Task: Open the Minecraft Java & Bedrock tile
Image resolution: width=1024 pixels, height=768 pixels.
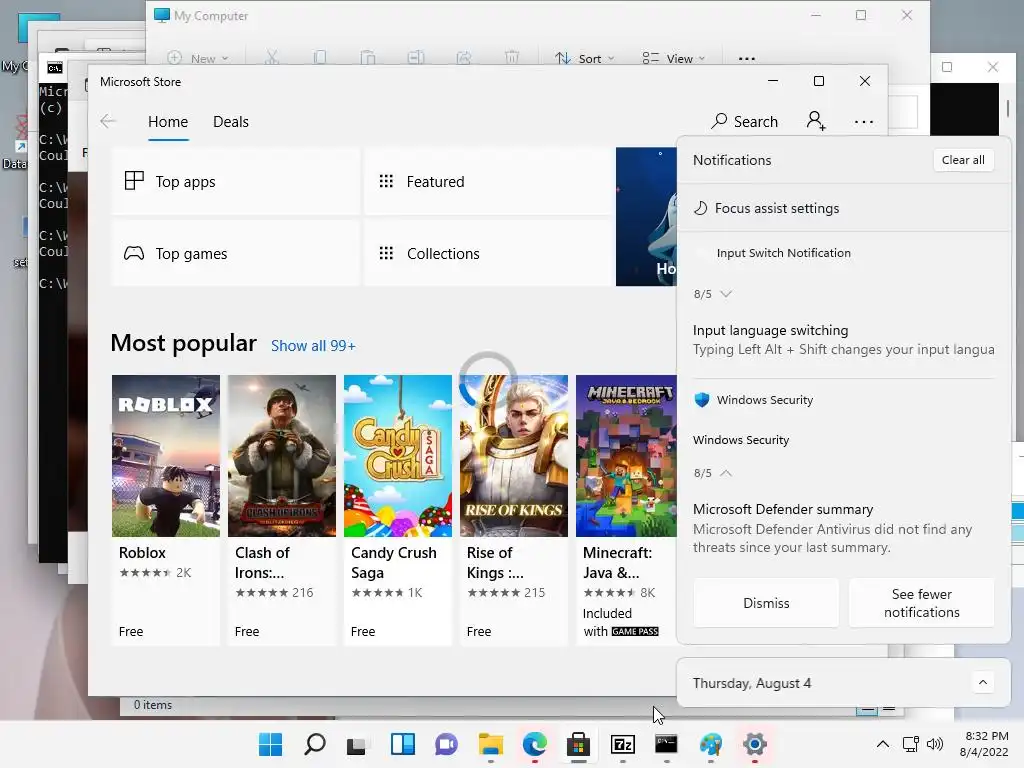Action: (626, 509)
